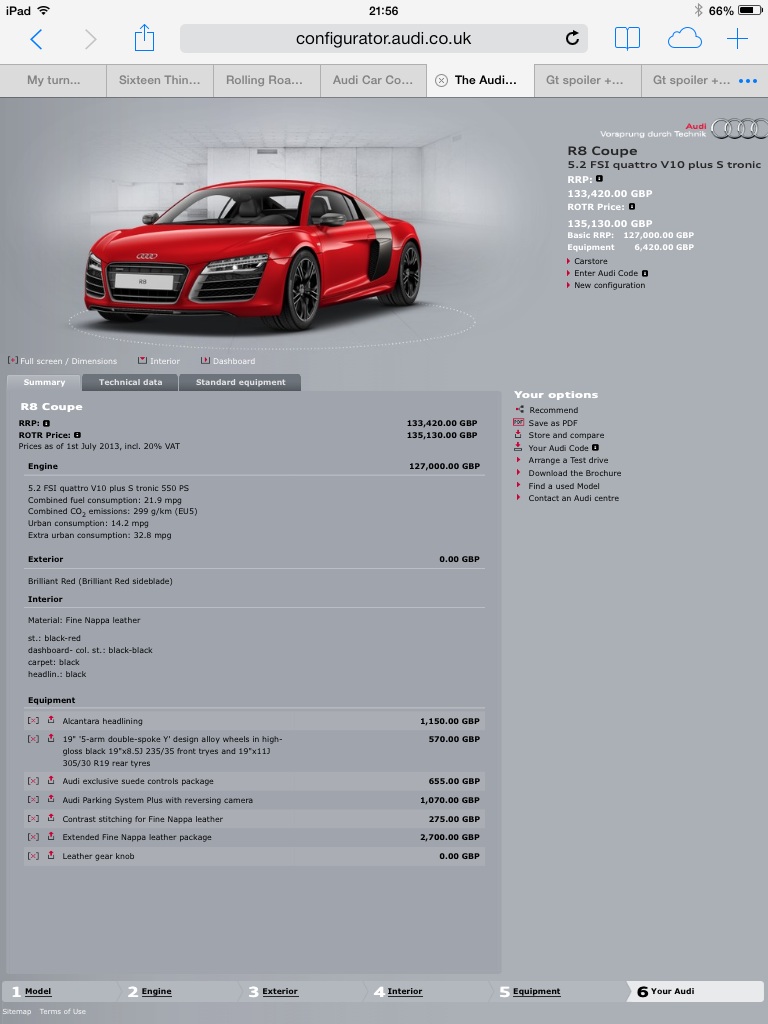Expand the Carstore arrow link
Viewport: 768px width, 1024px height.
click(568, 261)
